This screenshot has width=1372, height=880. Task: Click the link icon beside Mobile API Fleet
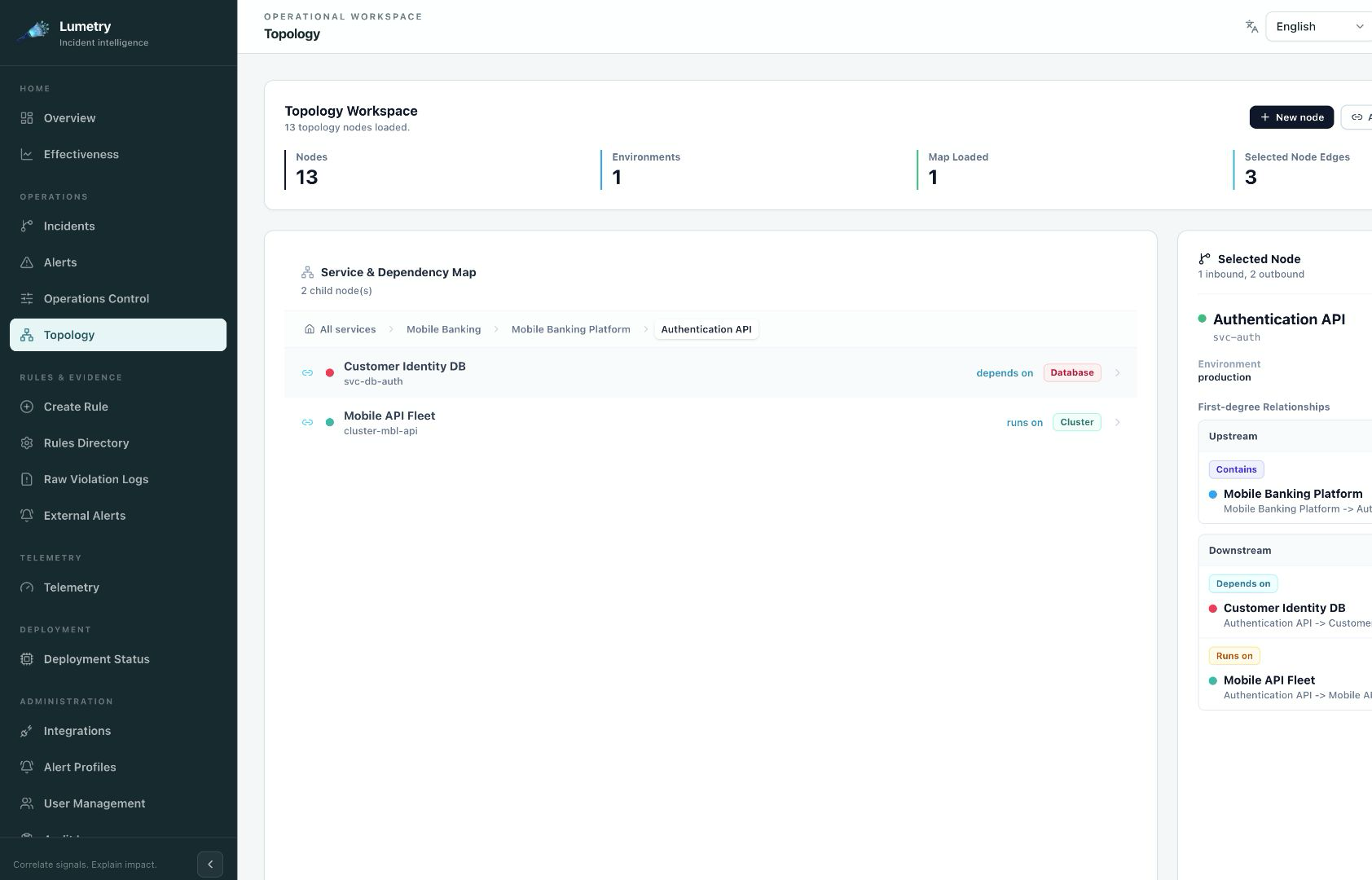(x=307, y=422)
